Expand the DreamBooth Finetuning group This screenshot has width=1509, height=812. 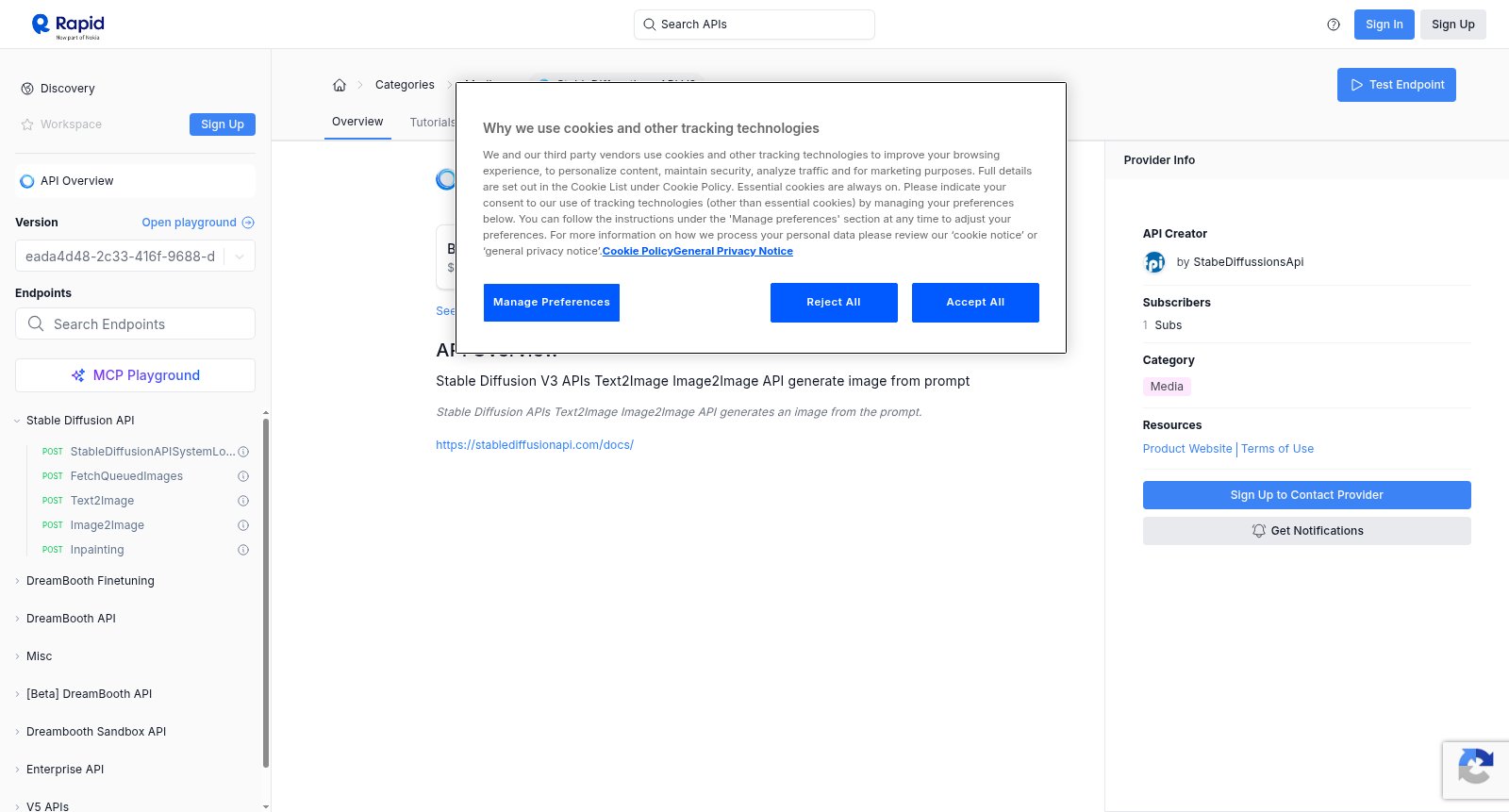tap(17, 581)
